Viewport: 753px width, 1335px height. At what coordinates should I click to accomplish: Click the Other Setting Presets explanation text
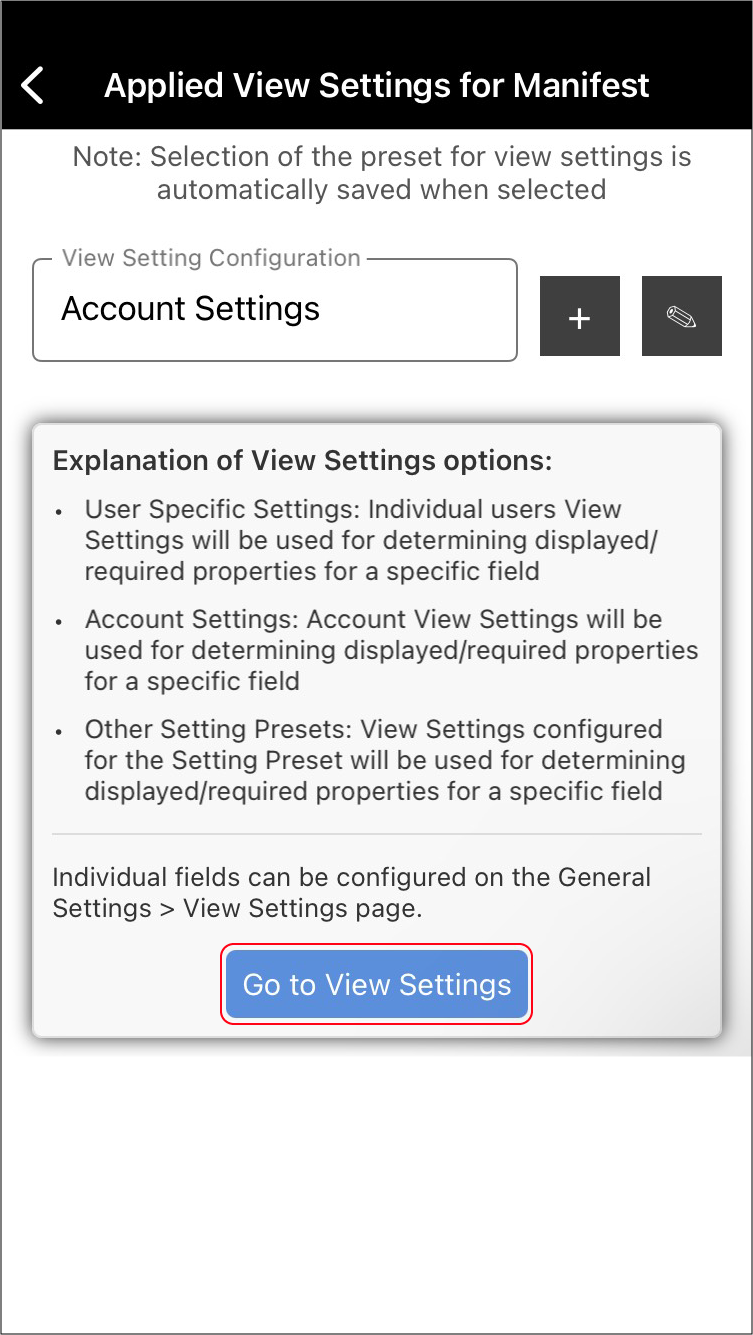pyautogui.click(x=384, y=760)
